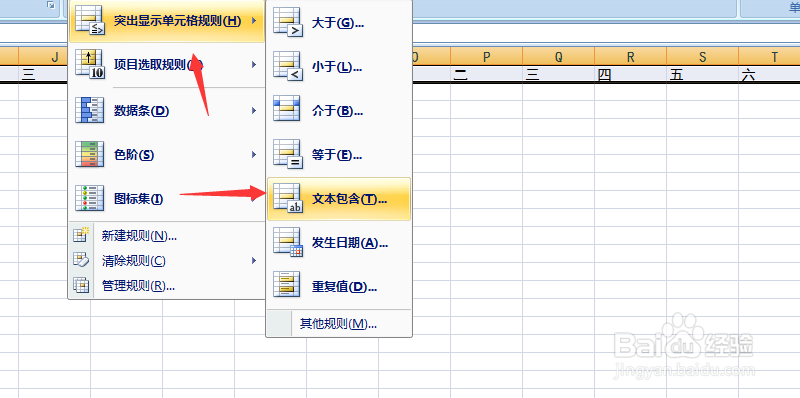Click the cell containing 五 in column S
This screenshot has height=398, width=800.
702,74
